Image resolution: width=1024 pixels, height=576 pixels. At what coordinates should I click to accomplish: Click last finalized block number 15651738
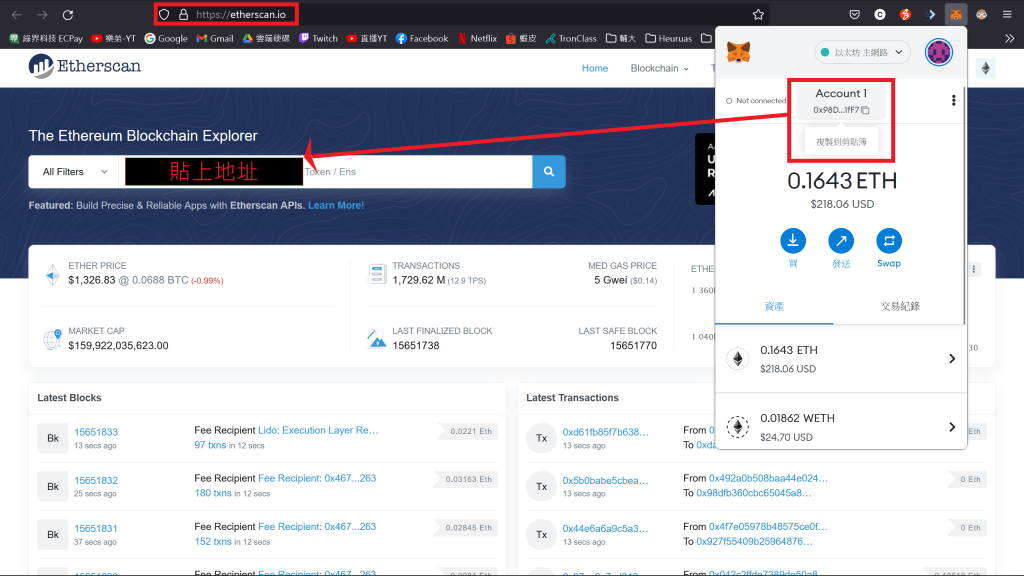pos(415,345)
